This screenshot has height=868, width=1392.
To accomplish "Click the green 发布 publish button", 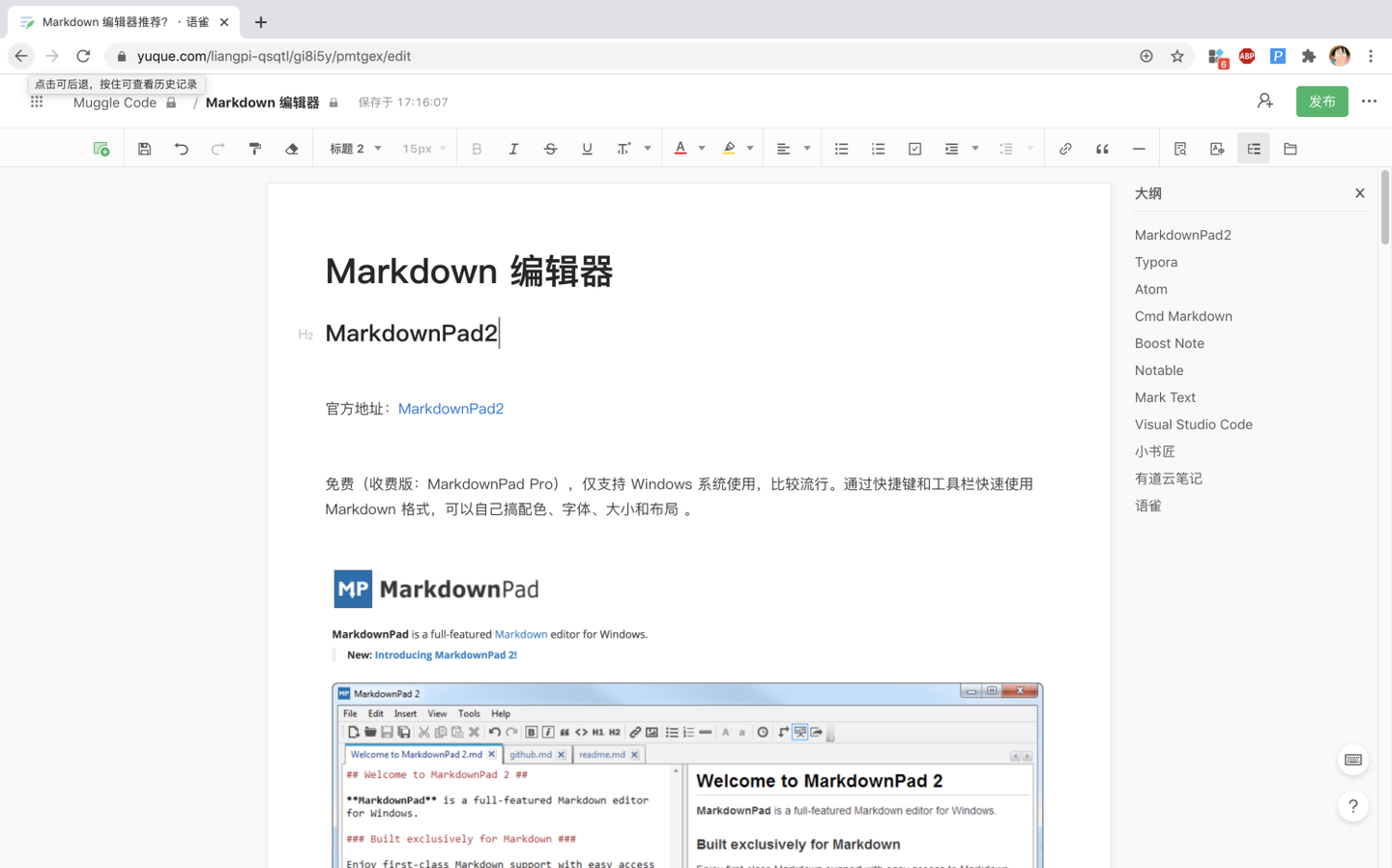I will click(x=1321, y=101).
